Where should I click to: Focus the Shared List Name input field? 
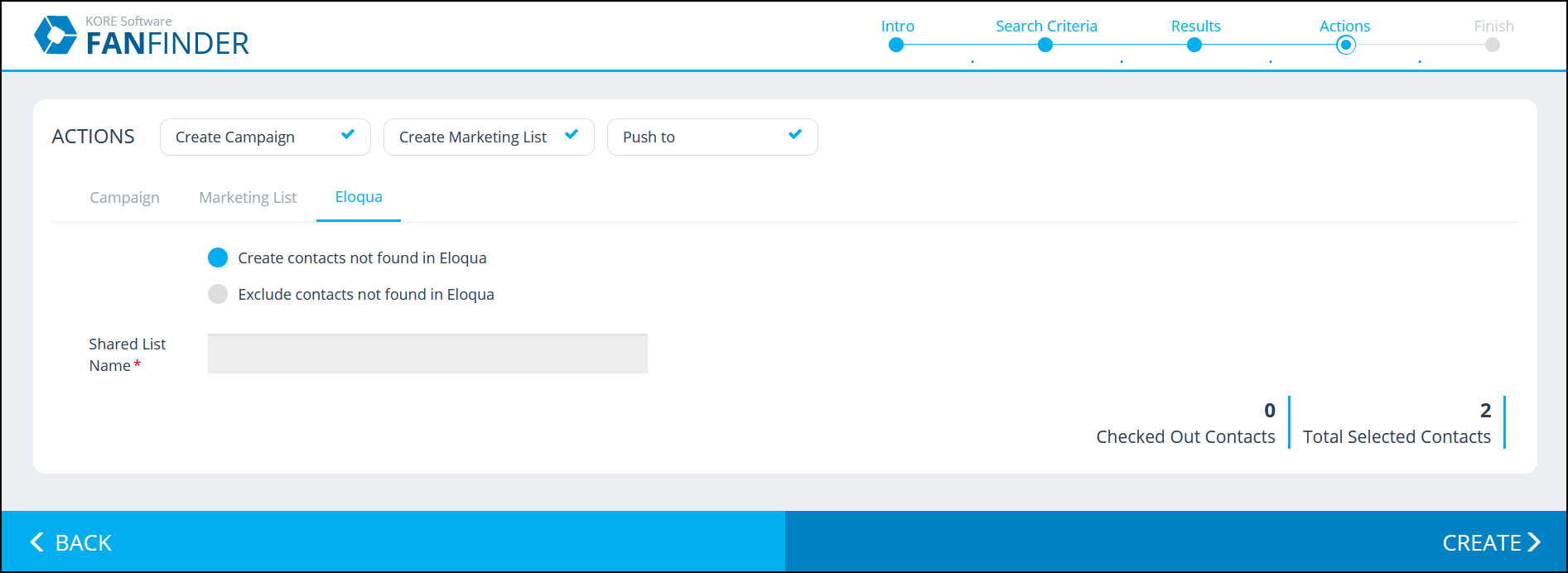tap(427, 354)
